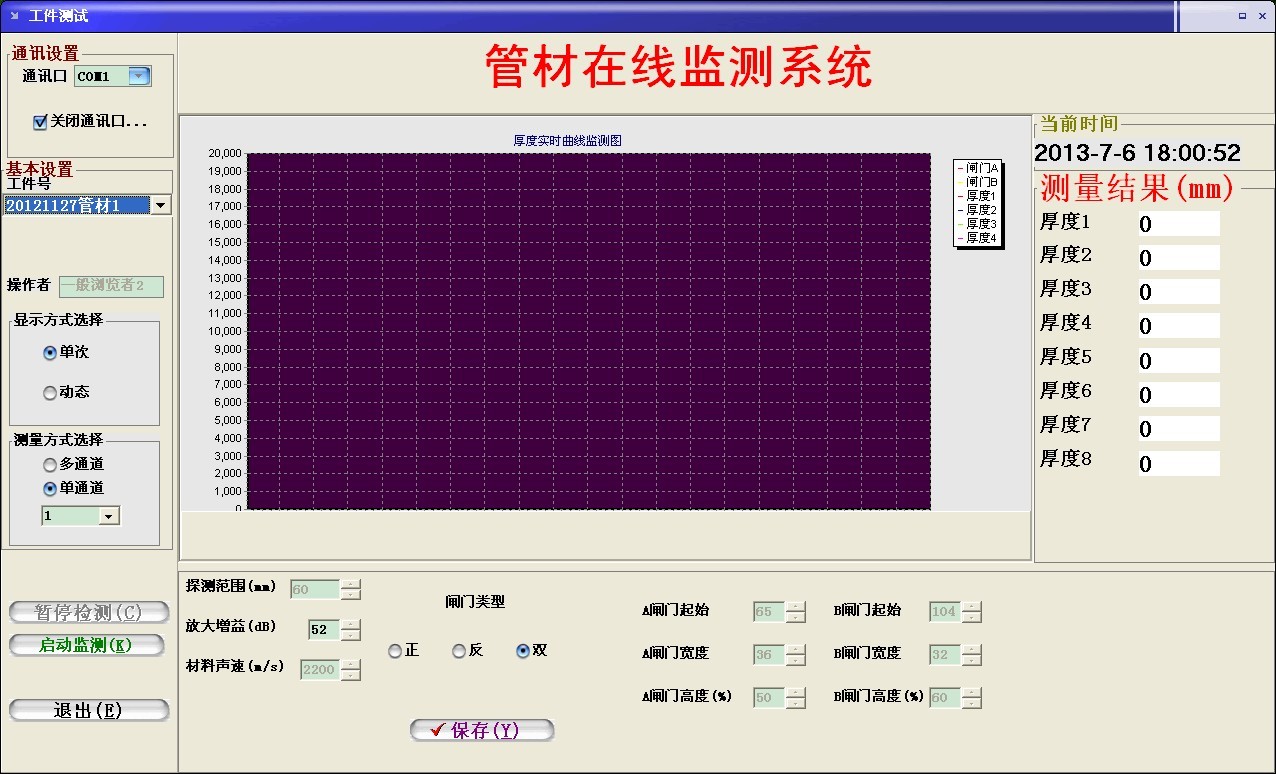Open the 通讯口 COM1 dropdown
This screenshot has width=1276, height=774.
point(139,76)
